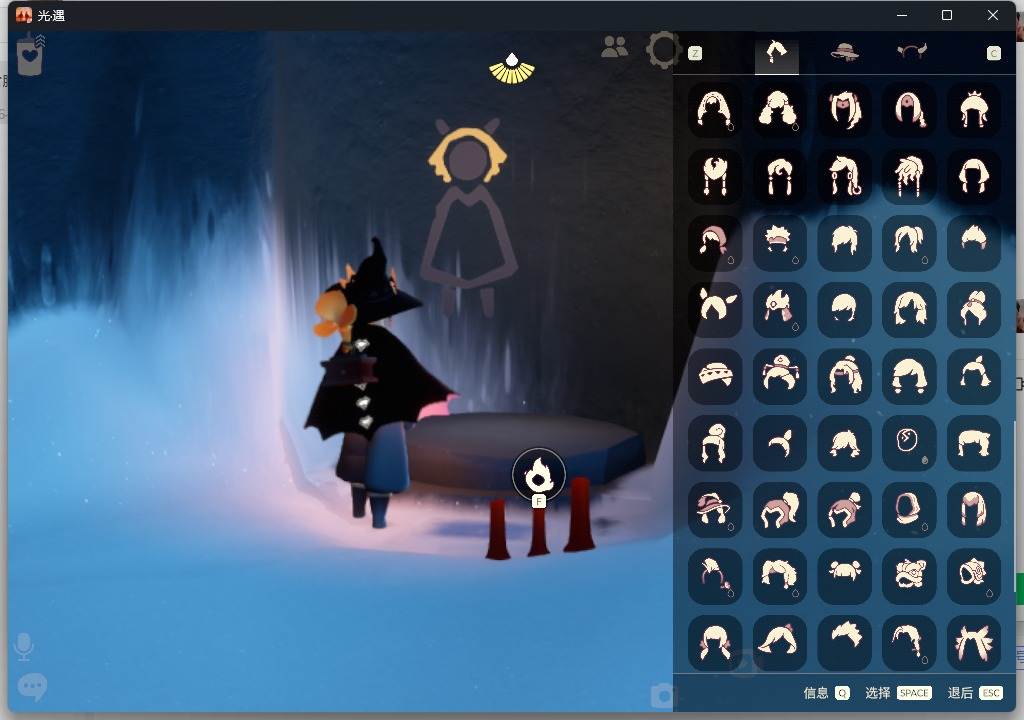Image resolution: width=1024 pixels, height=720 pixels.
Task: Select the two small side buns hairstyle
Action: pyautogui.click(x=844, y=576)
